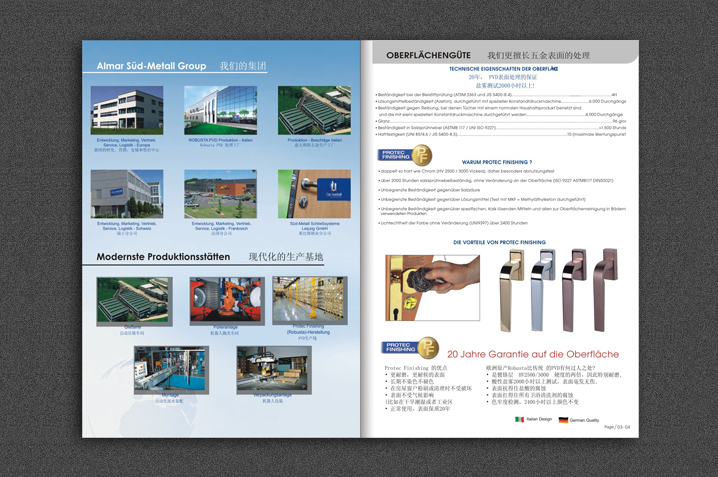The height and width of the screenshot is (477, 718).
Task: Click the 'Italian Design' label
Action: point(539,419)
